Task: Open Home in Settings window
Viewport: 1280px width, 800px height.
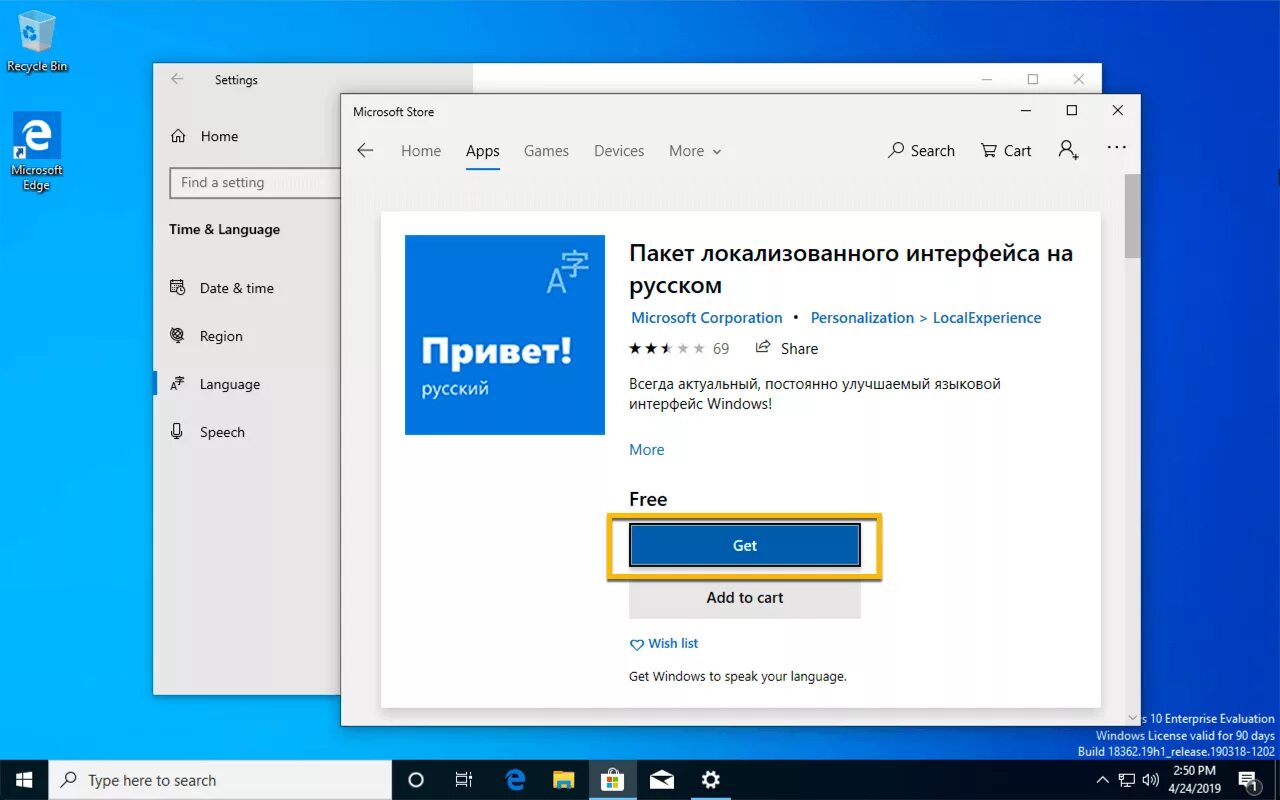Action: (205, 136)
